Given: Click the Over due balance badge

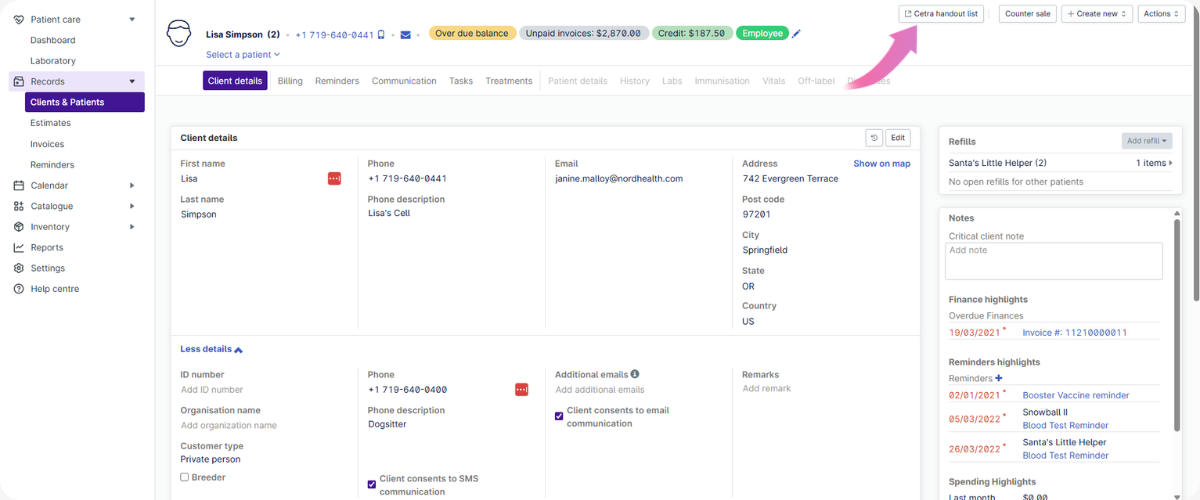Looking at the screenshot, I should coord(472,33).
